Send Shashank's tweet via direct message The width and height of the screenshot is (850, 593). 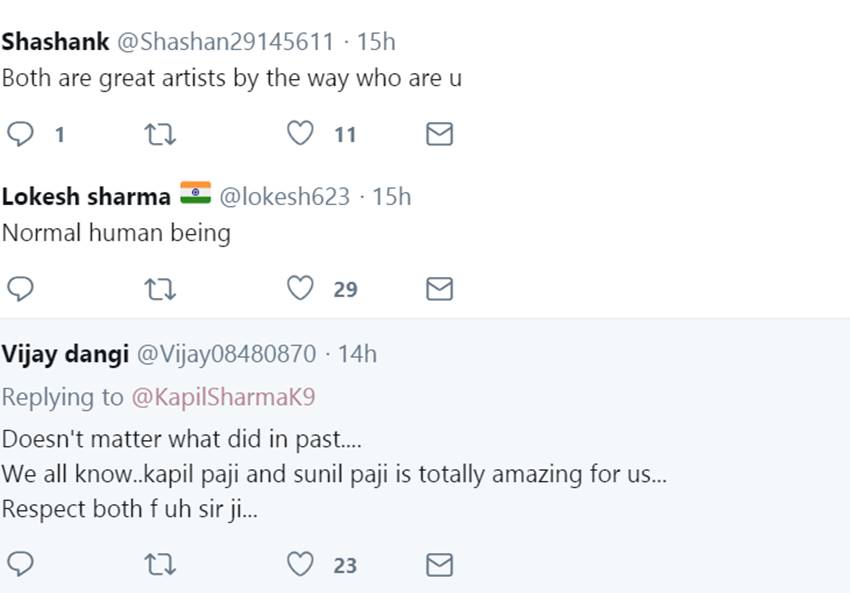[440, 133]
